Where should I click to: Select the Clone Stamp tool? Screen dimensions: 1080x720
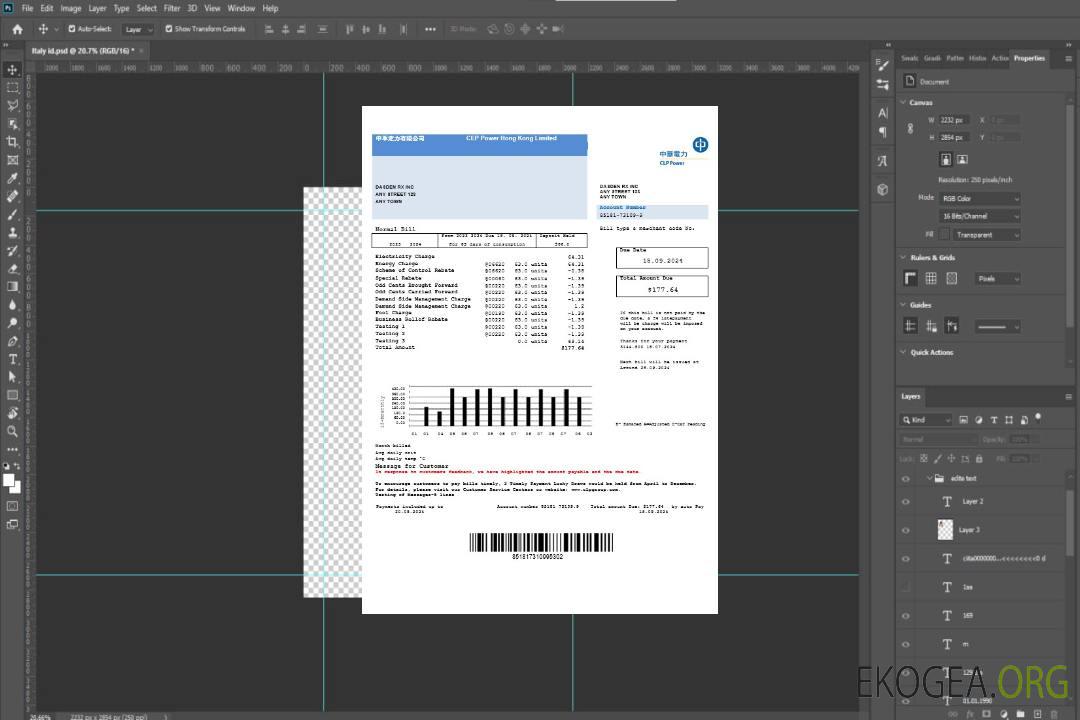click(x=12, y=233)
